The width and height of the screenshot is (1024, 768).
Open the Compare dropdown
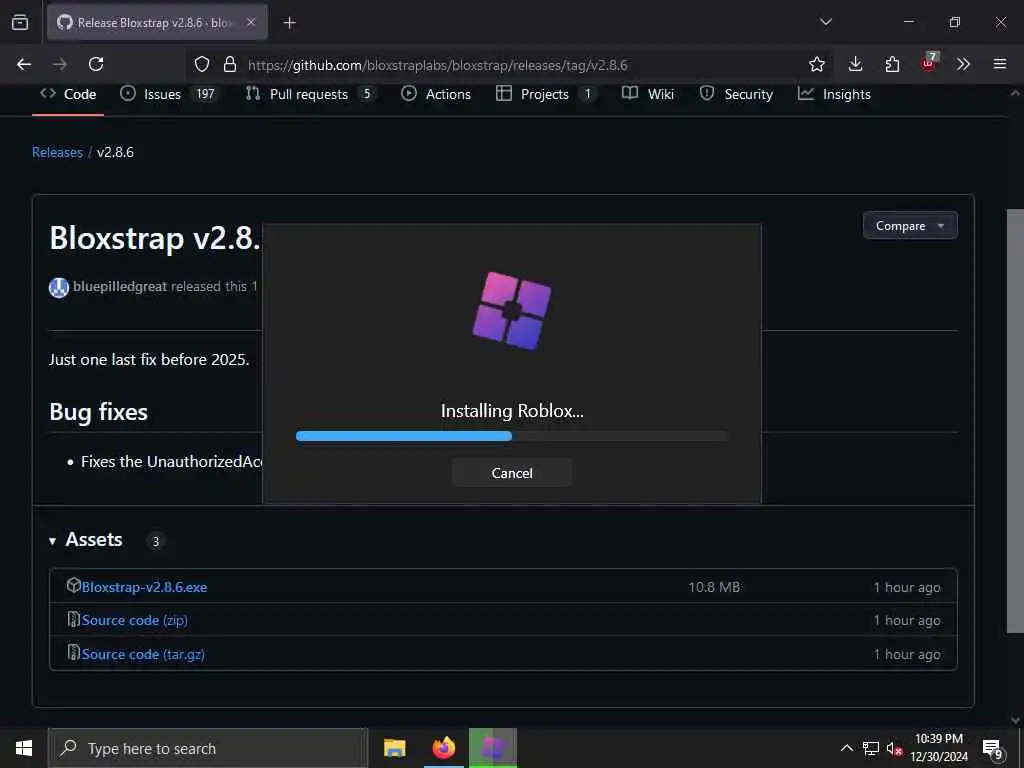(x=910, y=225)
